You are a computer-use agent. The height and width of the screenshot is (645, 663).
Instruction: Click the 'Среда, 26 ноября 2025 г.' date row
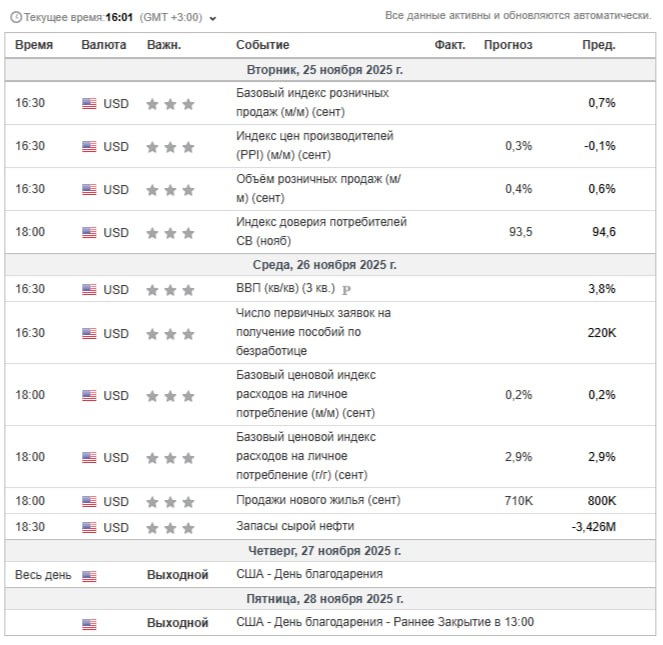click(x=324, y=265)
